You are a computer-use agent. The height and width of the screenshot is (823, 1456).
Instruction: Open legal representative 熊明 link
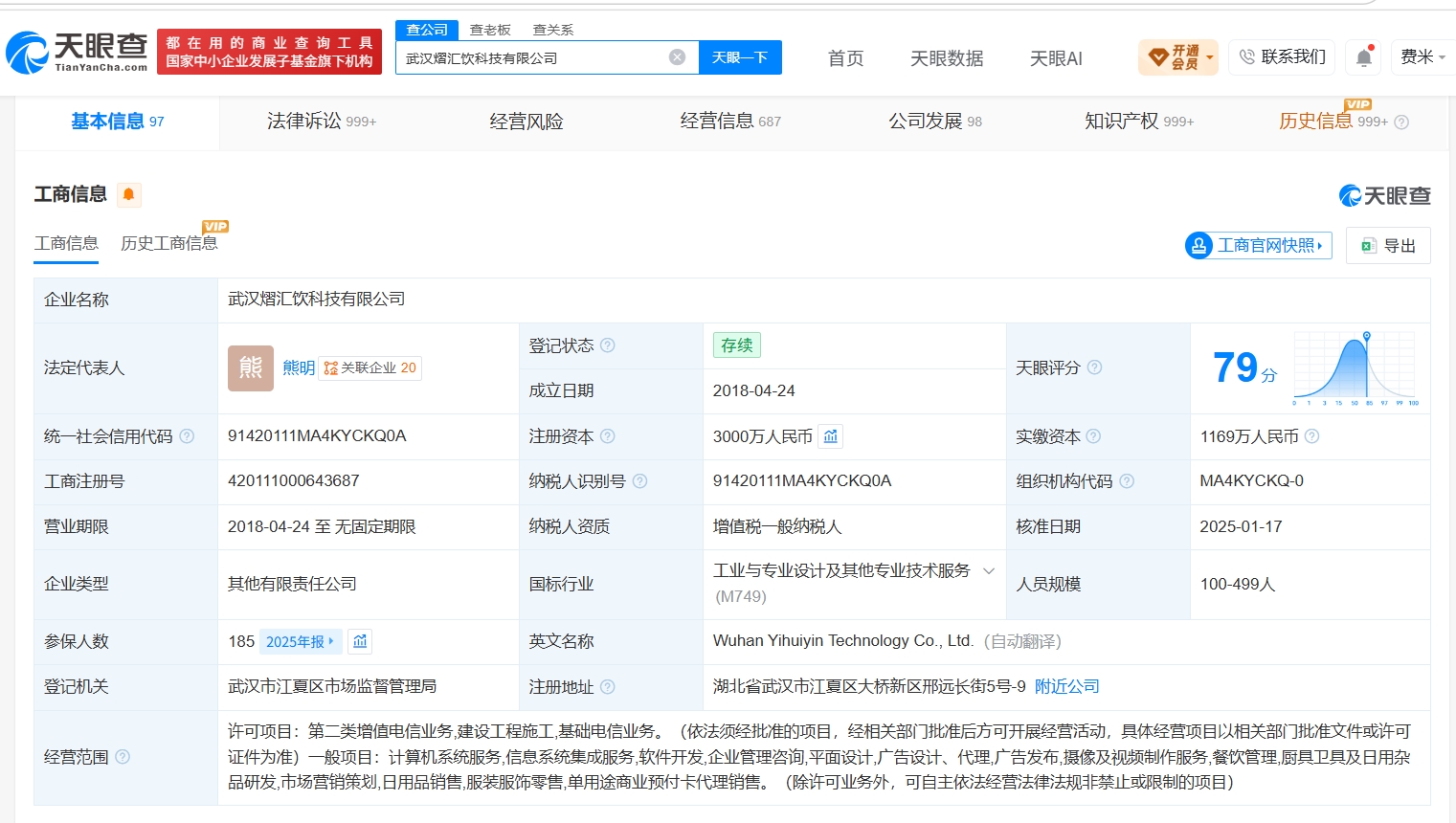(x=299, y=368)
